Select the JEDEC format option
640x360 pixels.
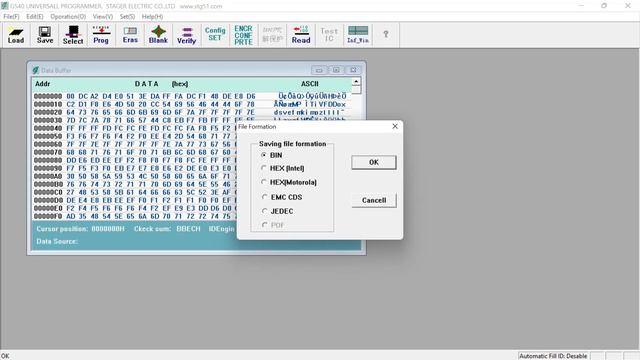[x=264, y=211]
